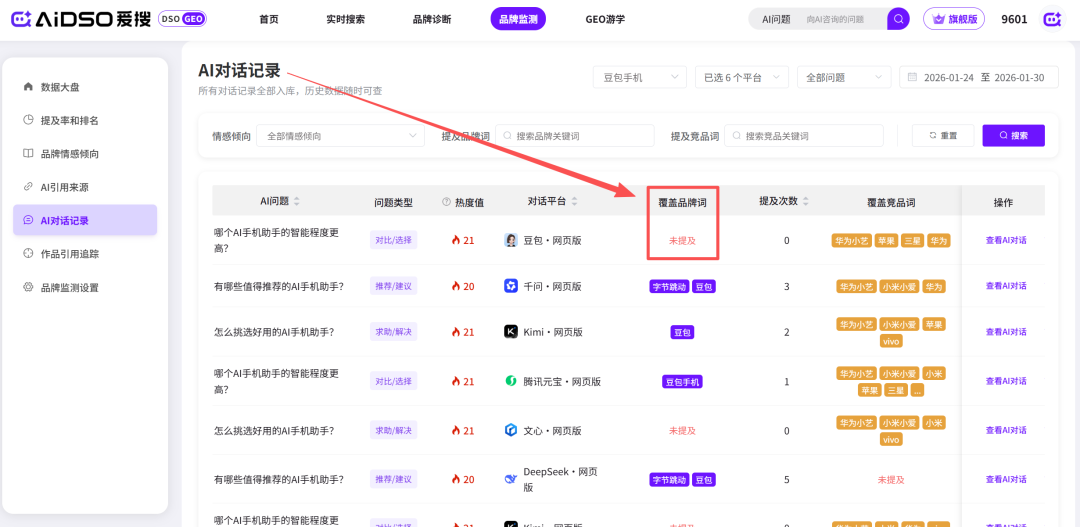The image size is (1080, 527).
Task: Expand the 全部问题 filter dropdown
Action: click(x=843, y=77)
